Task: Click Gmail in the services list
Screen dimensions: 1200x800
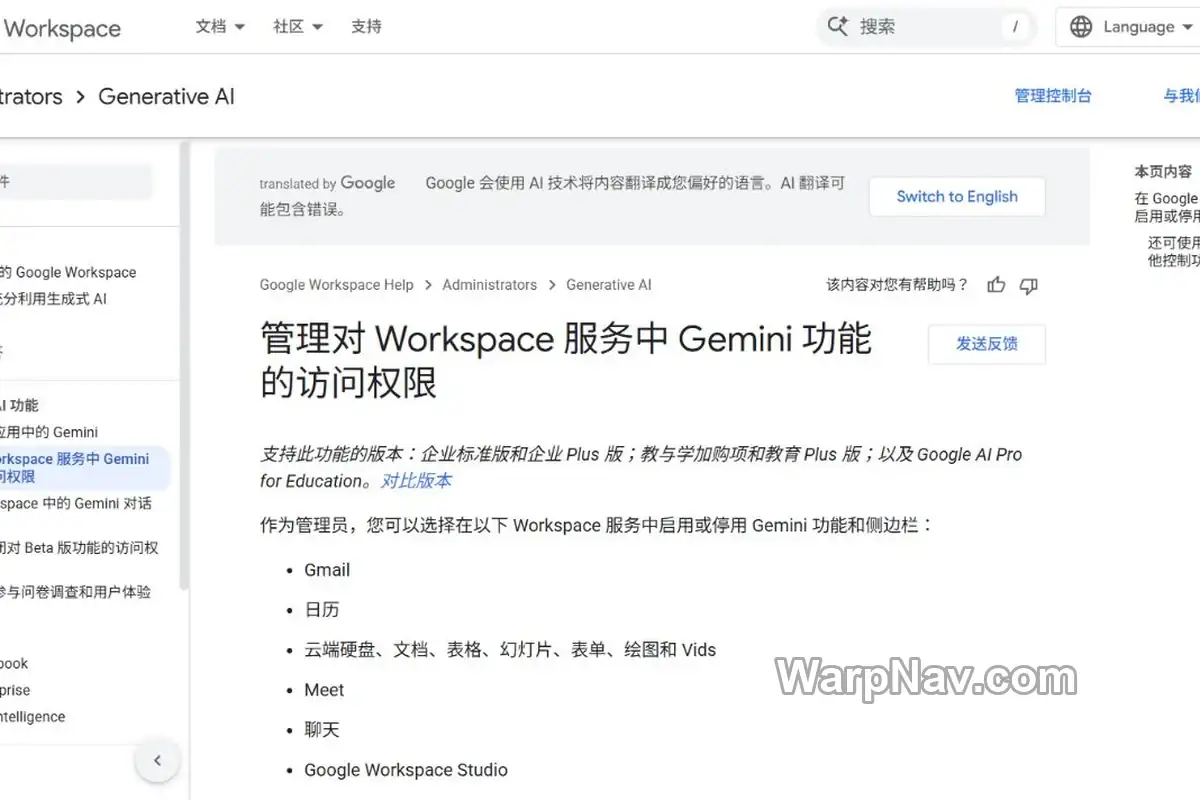Action: point(327,570)
